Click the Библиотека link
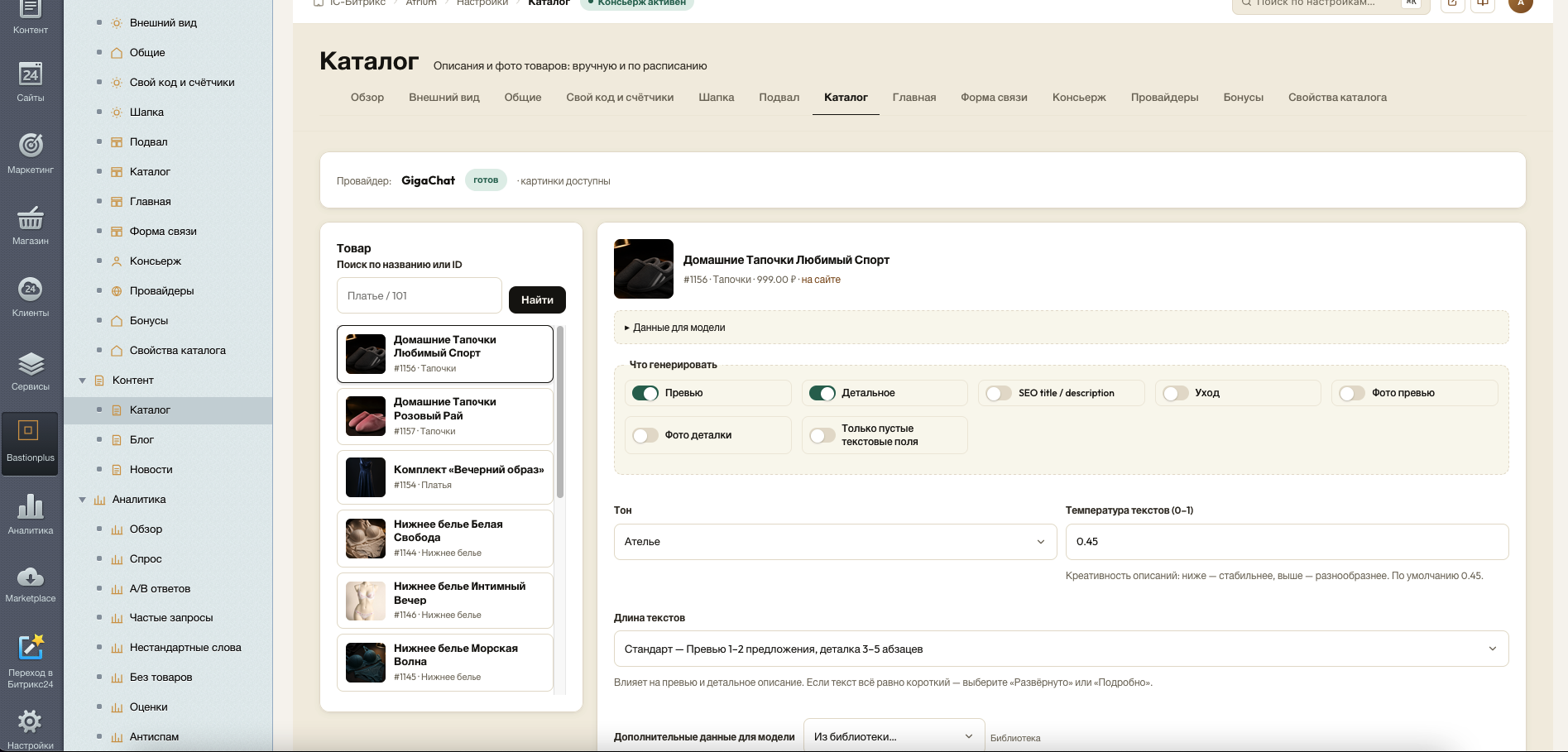 pos(1015,738)
